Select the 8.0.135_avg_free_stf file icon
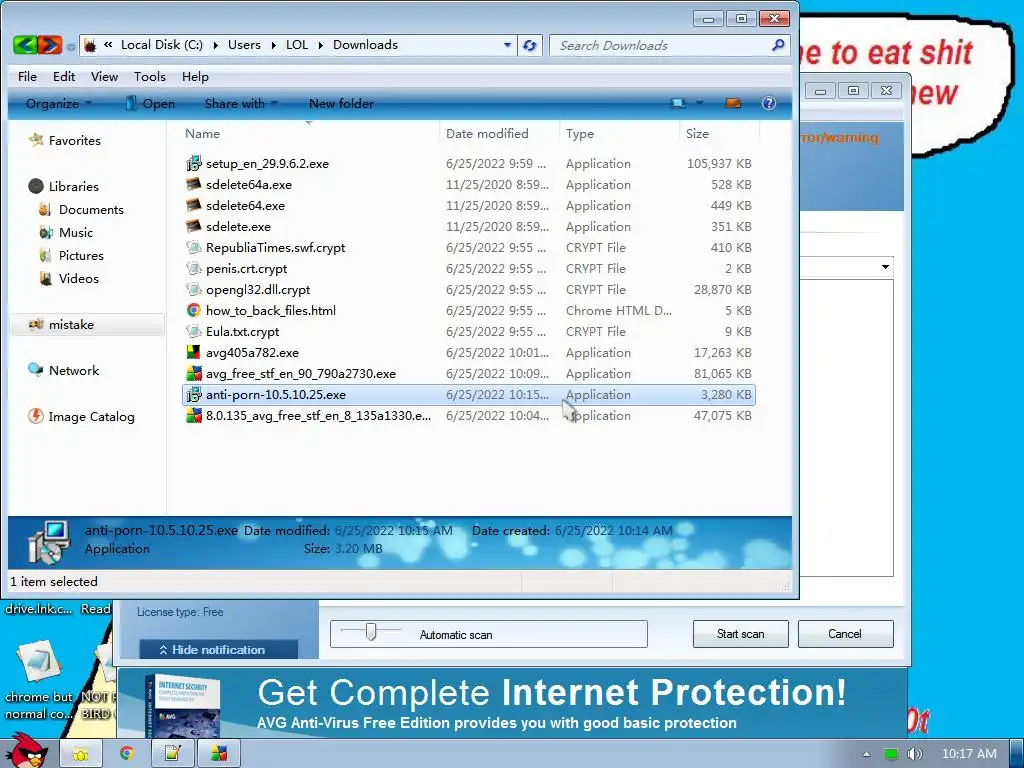 pos(193,415)
